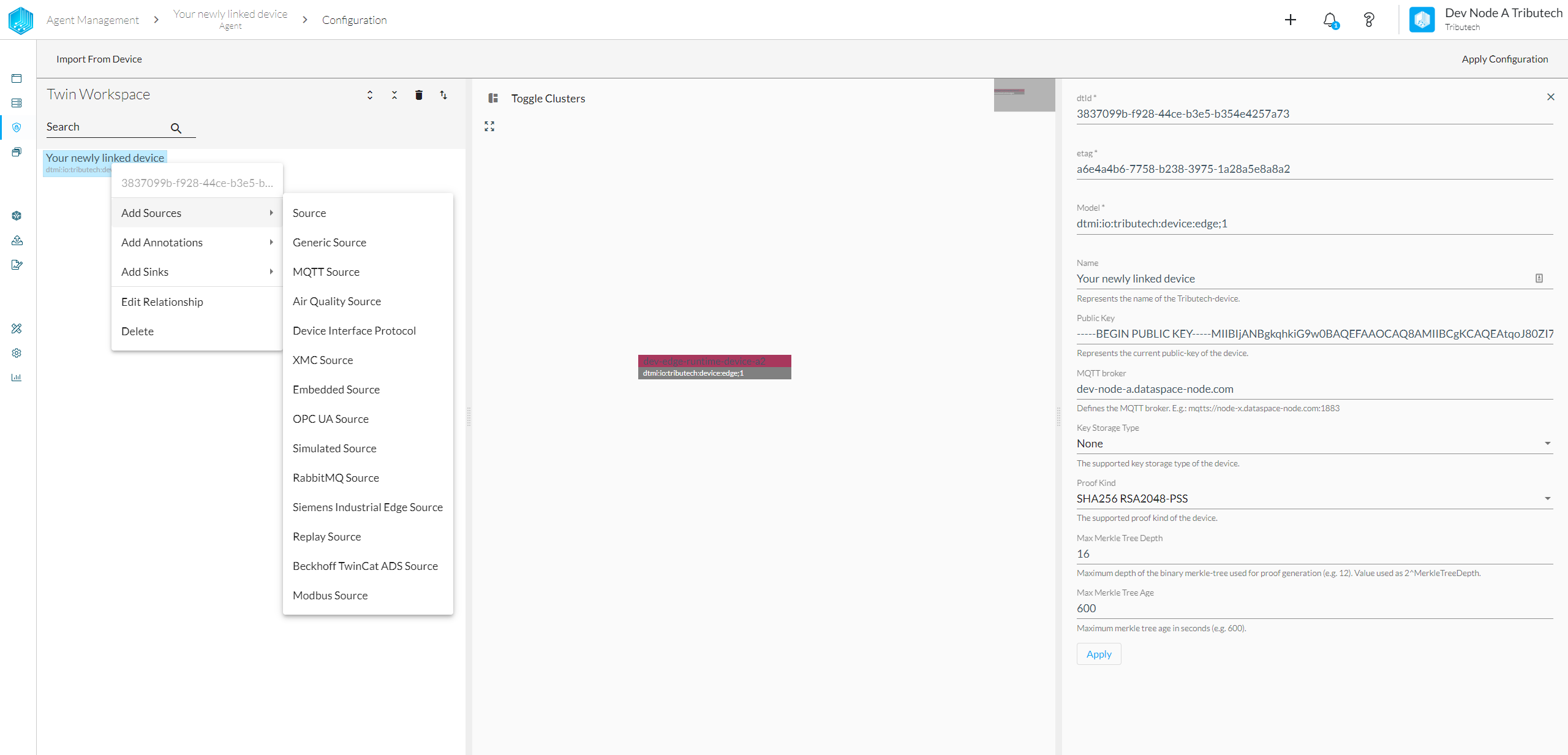
Task: Select RabbitMQ Source
Action: pos(368,478)
